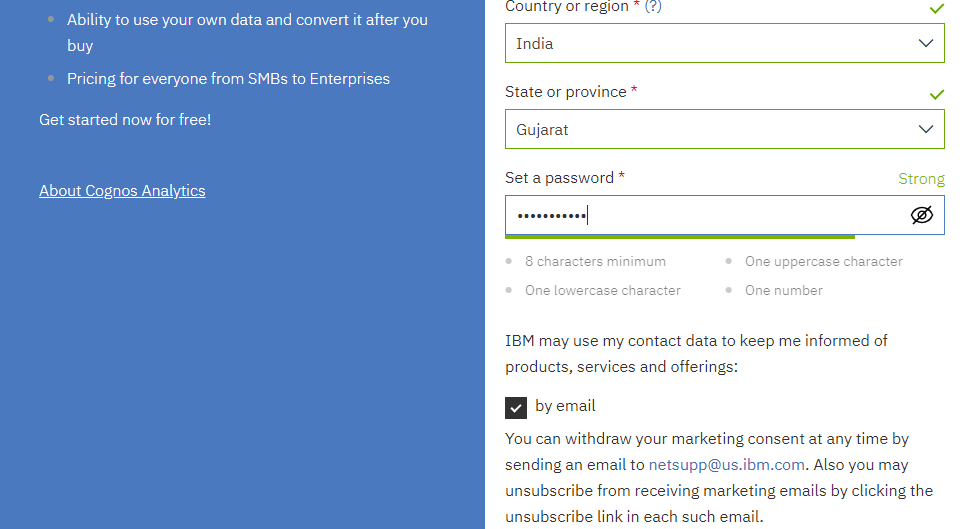965x529 pixels.
Task: Click the green checkmark above Country field
Action: pos(936,8)
